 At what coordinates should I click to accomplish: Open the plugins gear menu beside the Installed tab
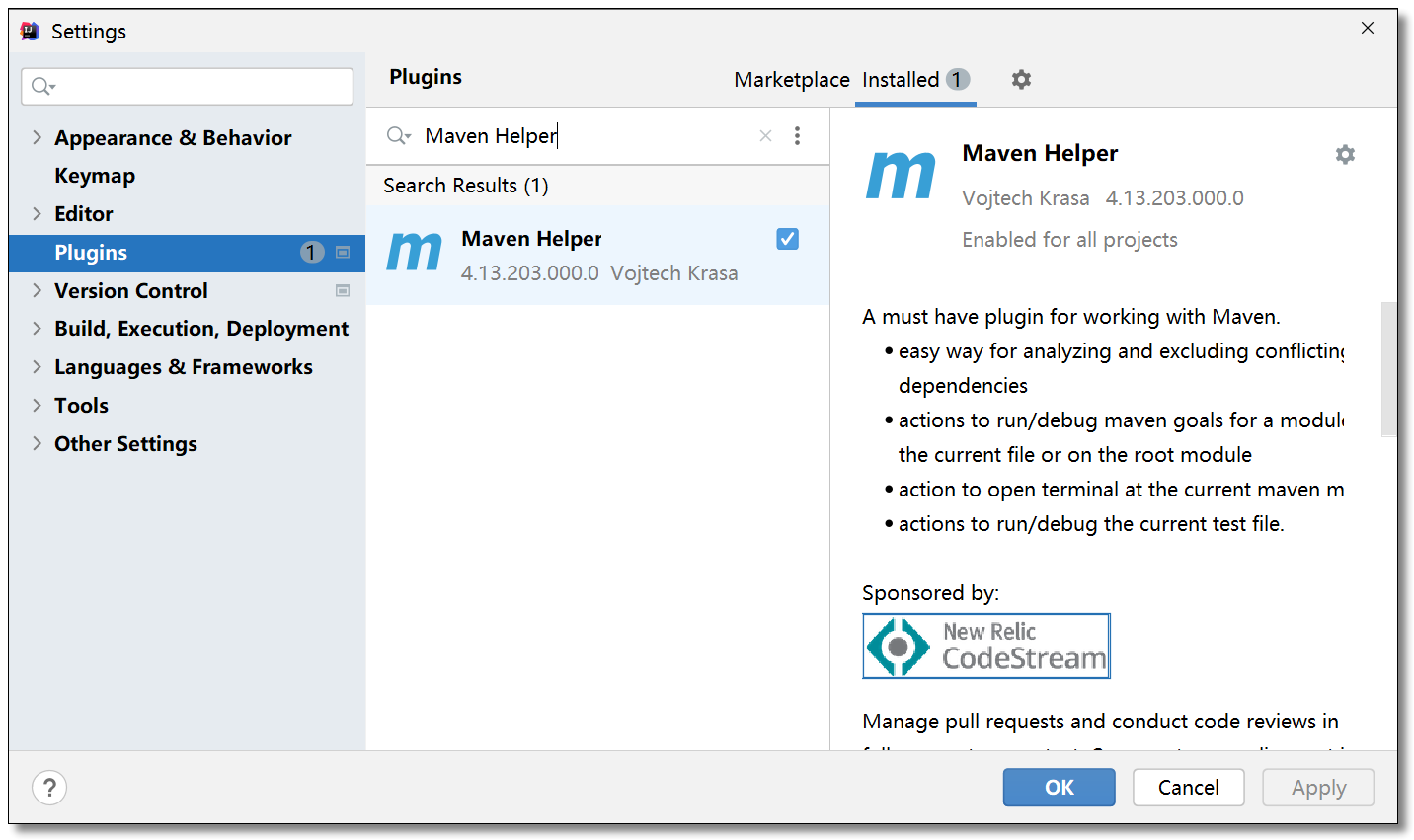coord(1021,79)
